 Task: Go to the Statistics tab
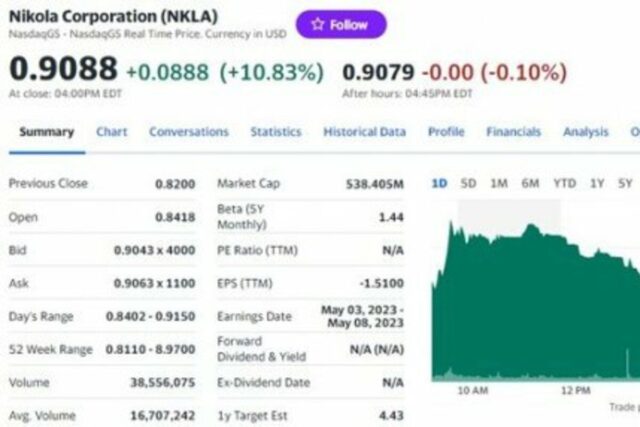point(275,132)
